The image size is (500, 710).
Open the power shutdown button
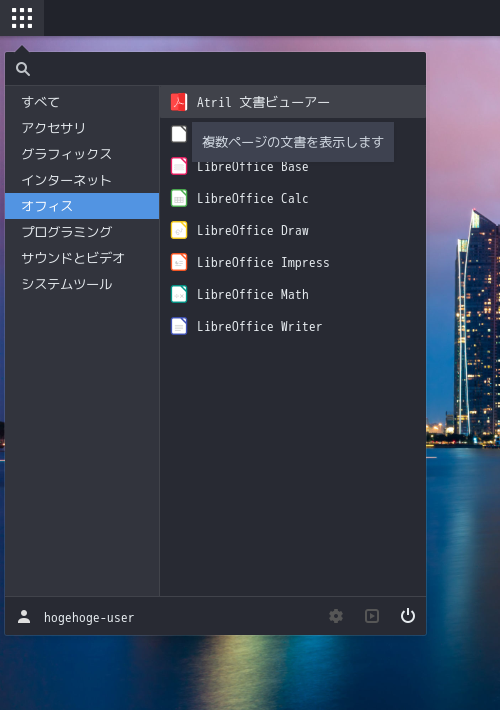point(408,616)
